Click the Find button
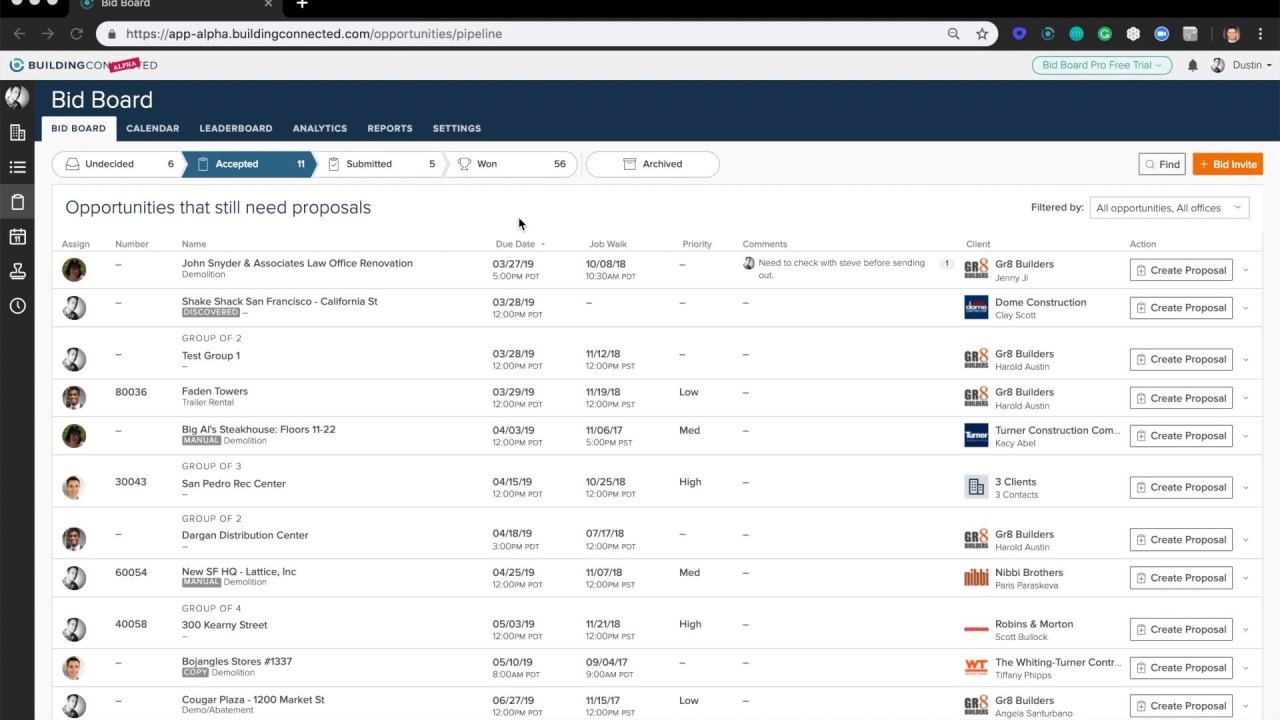1280x720 pixels. (x=1162, y=164)
